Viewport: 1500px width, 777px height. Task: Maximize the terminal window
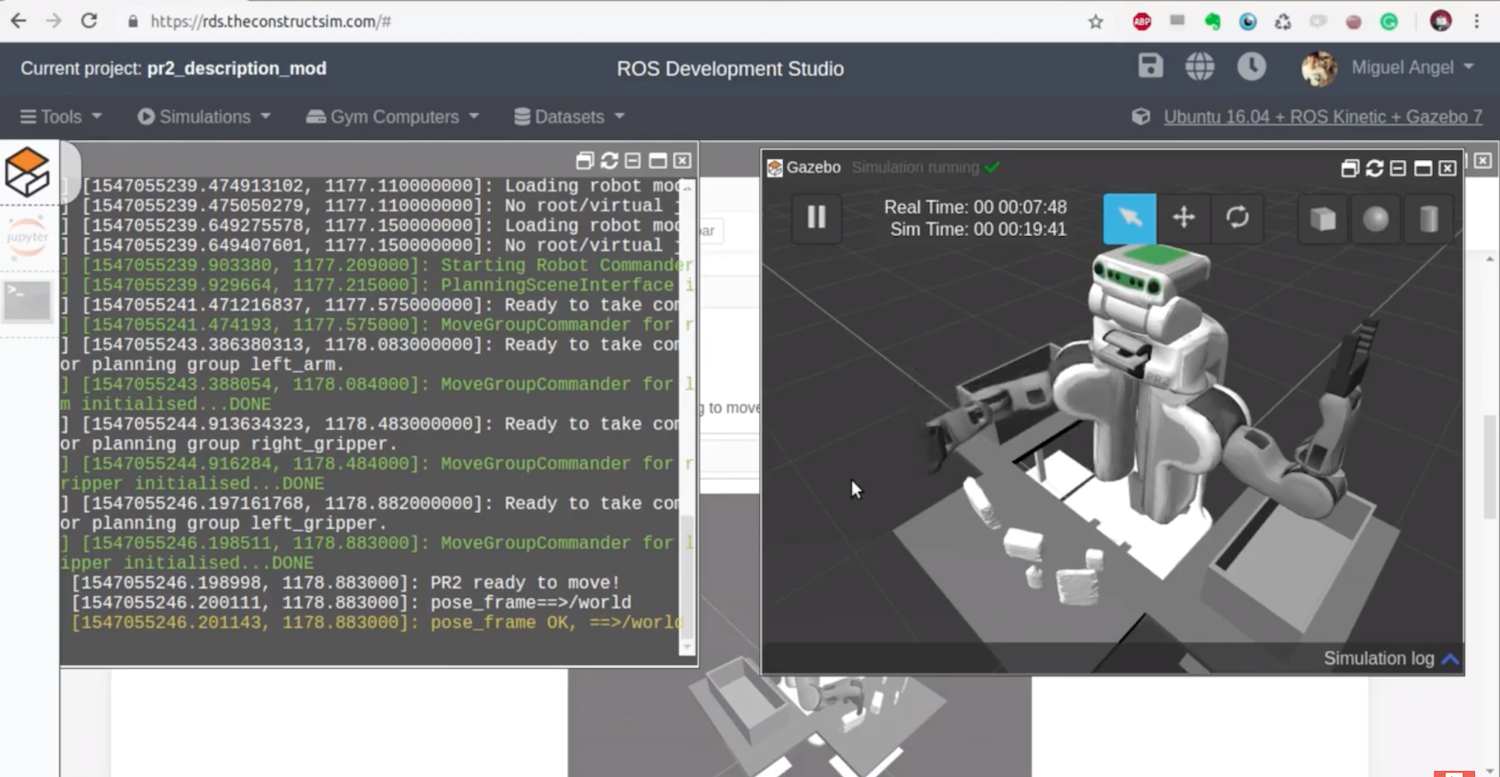(658, 160)
